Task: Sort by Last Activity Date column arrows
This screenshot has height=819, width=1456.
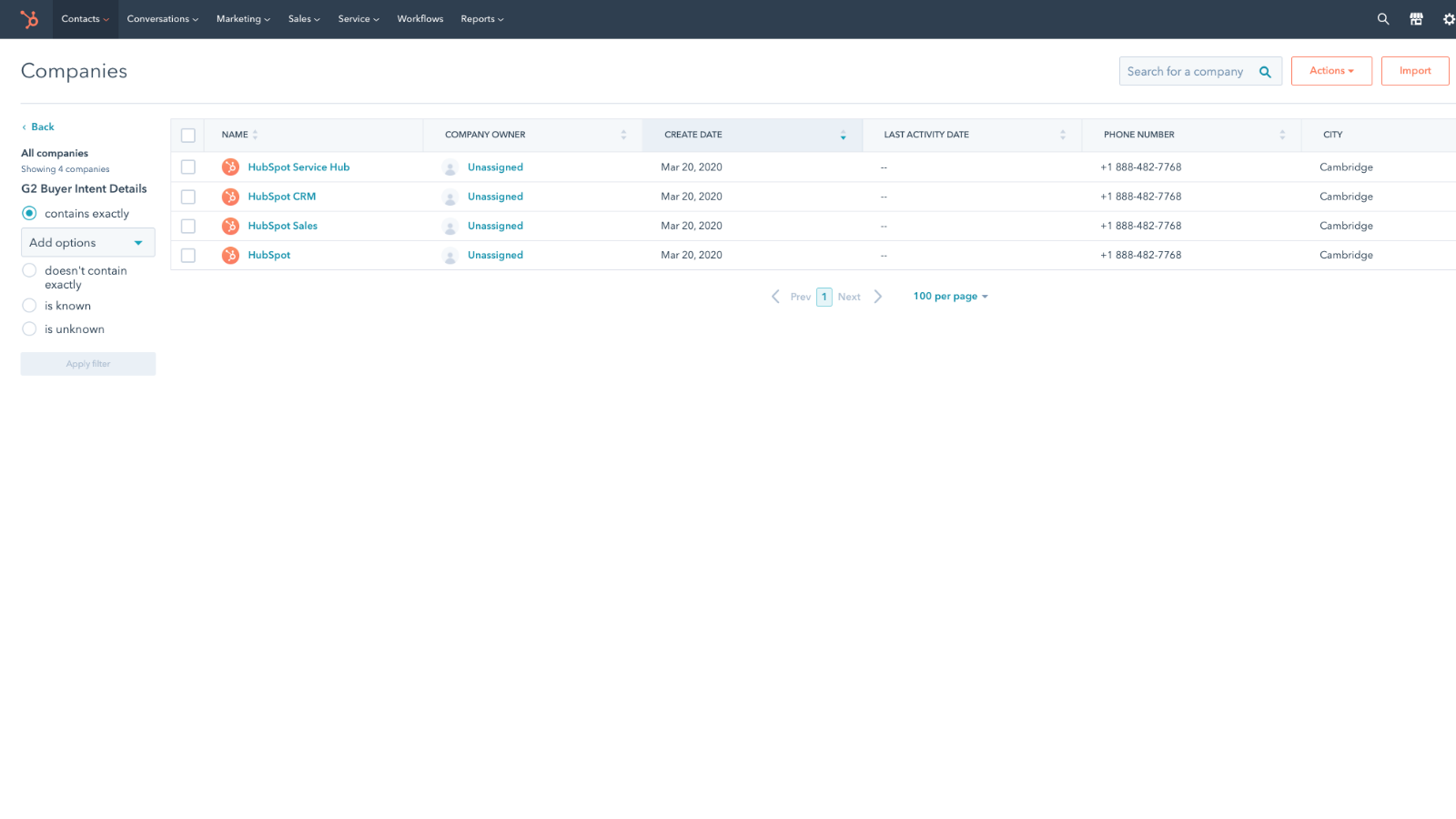Action: (1062, 135)
